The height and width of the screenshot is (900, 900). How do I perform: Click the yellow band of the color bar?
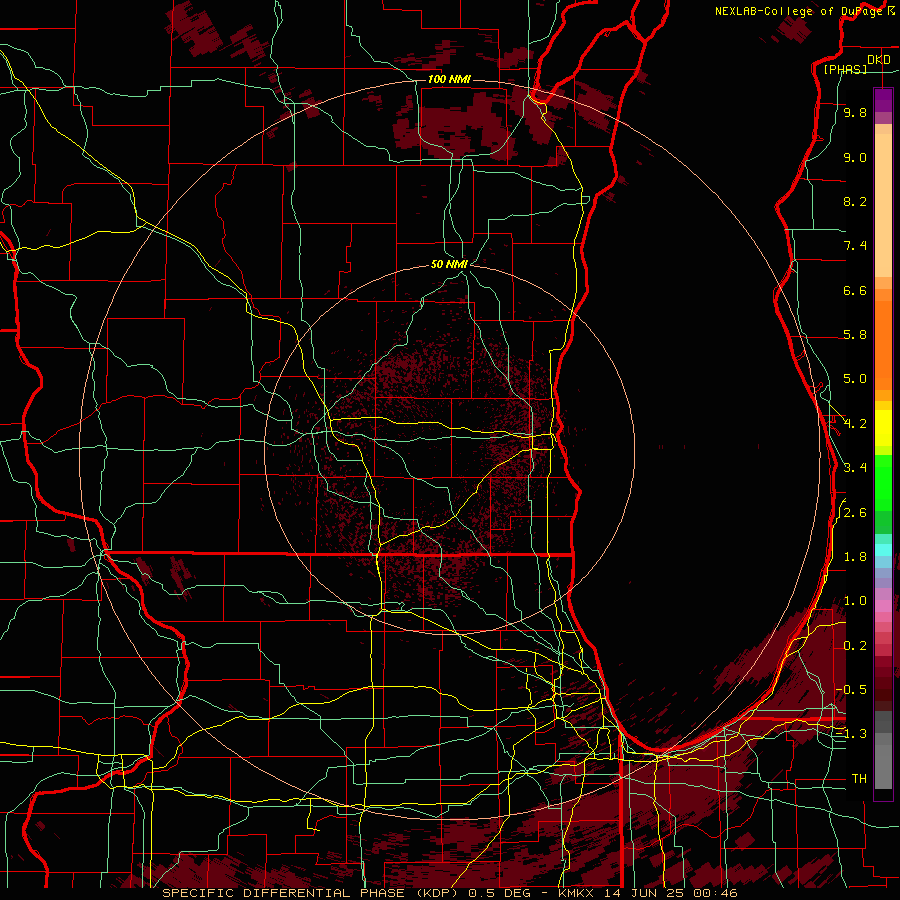[x=883, y=428]
